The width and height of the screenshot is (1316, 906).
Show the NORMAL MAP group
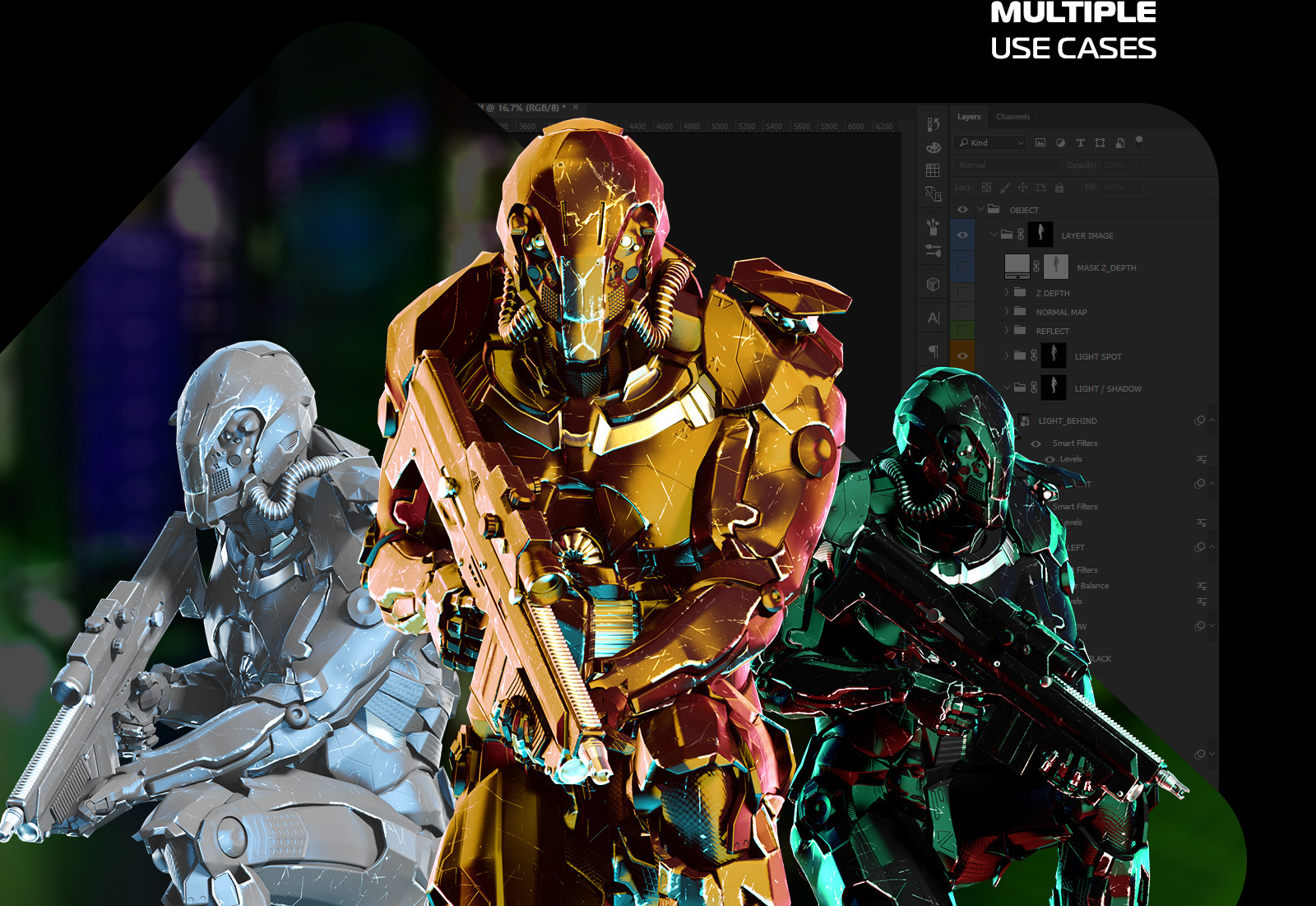coord(962,311)
